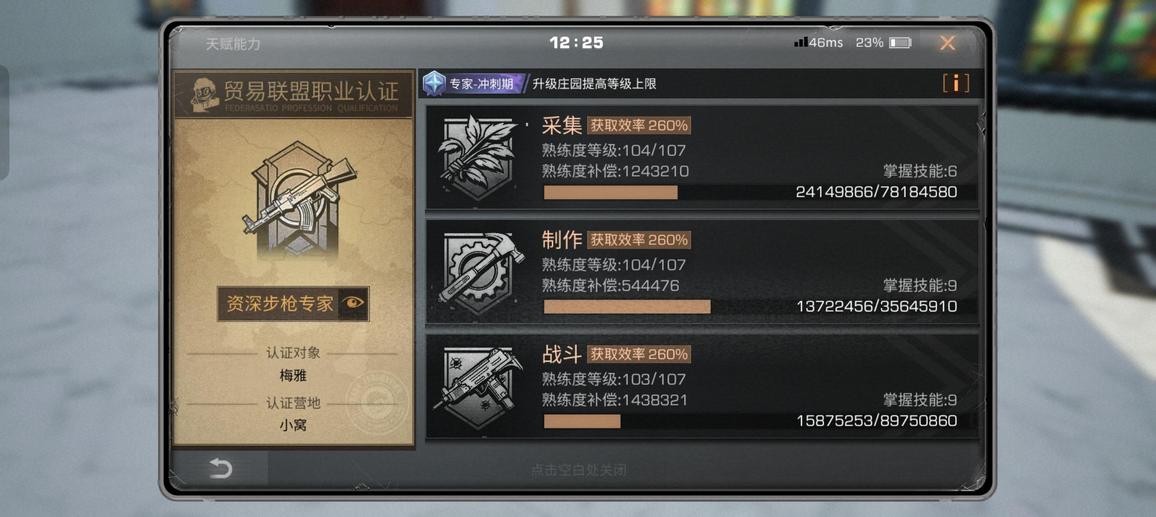Close the panel with the orange X
The image size is (1156, 517).
point(947,43)
